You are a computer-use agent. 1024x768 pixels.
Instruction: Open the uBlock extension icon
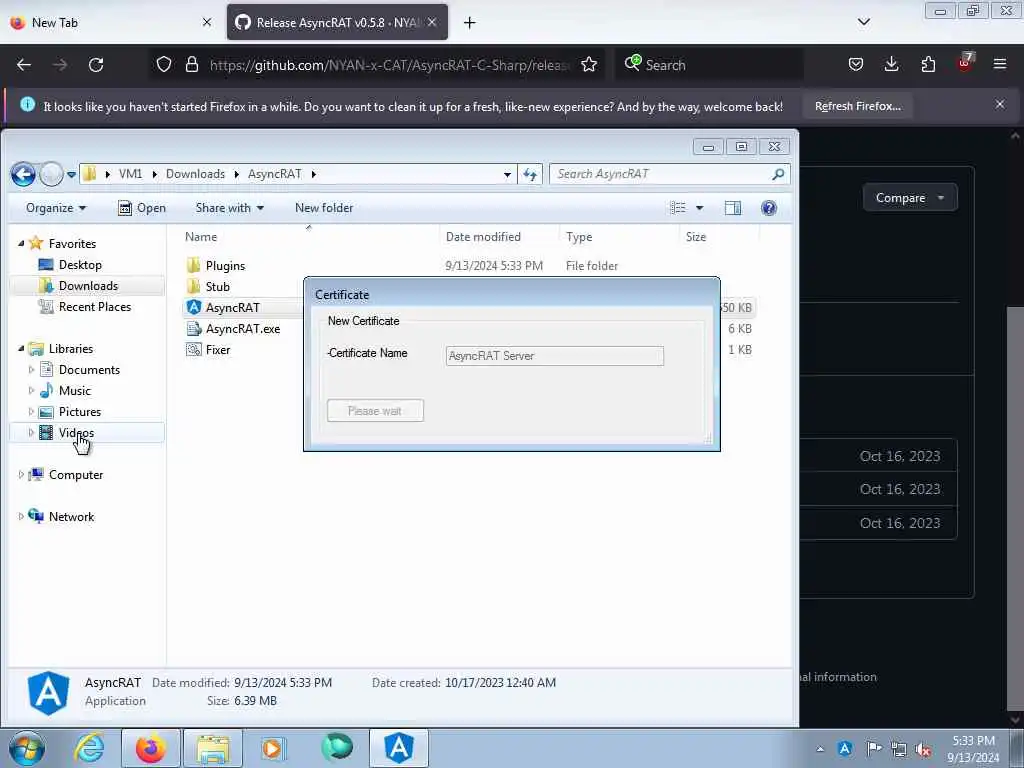(965, 63)
